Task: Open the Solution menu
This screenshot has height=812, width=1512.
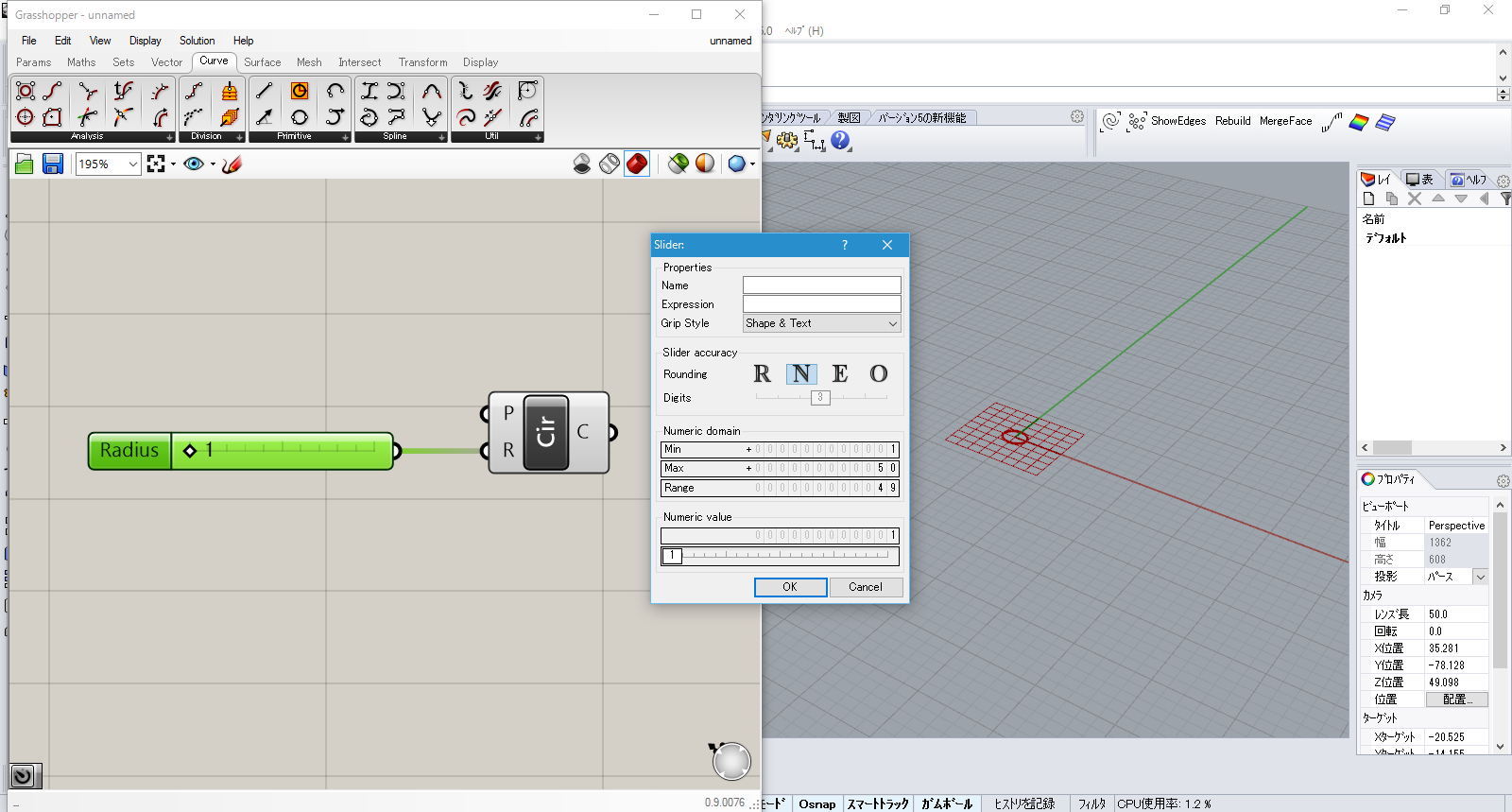Action: (x=197, y=41)
